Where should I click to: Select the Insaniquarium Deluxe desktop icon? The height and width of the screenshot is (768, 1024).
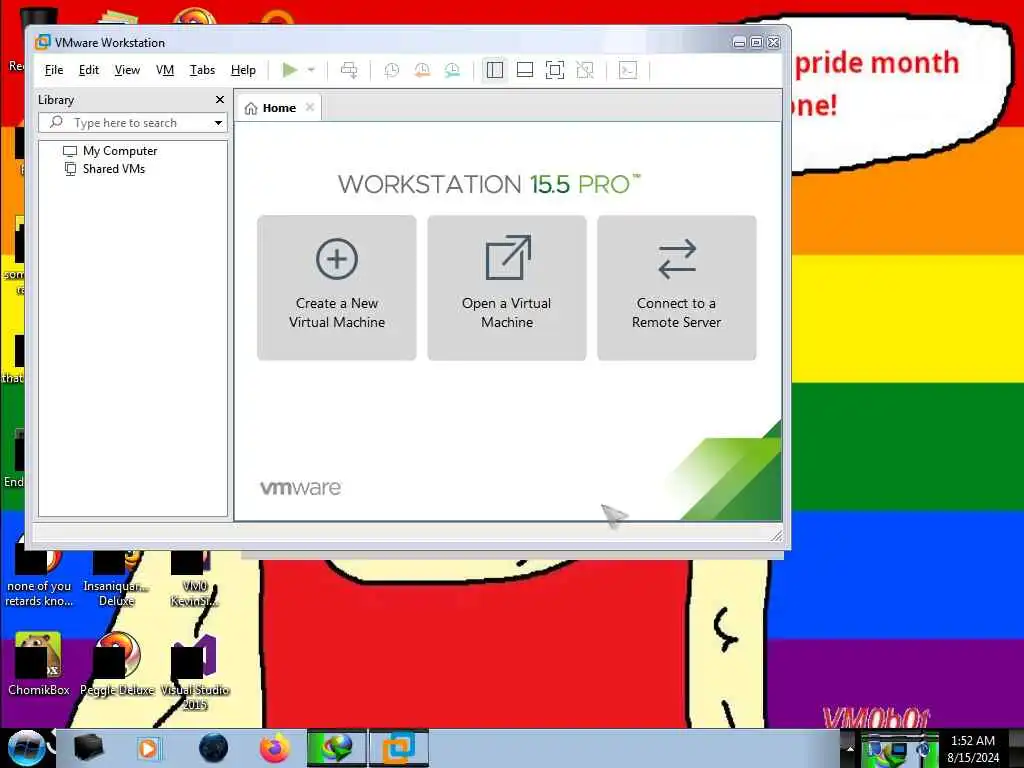point(116,579)
